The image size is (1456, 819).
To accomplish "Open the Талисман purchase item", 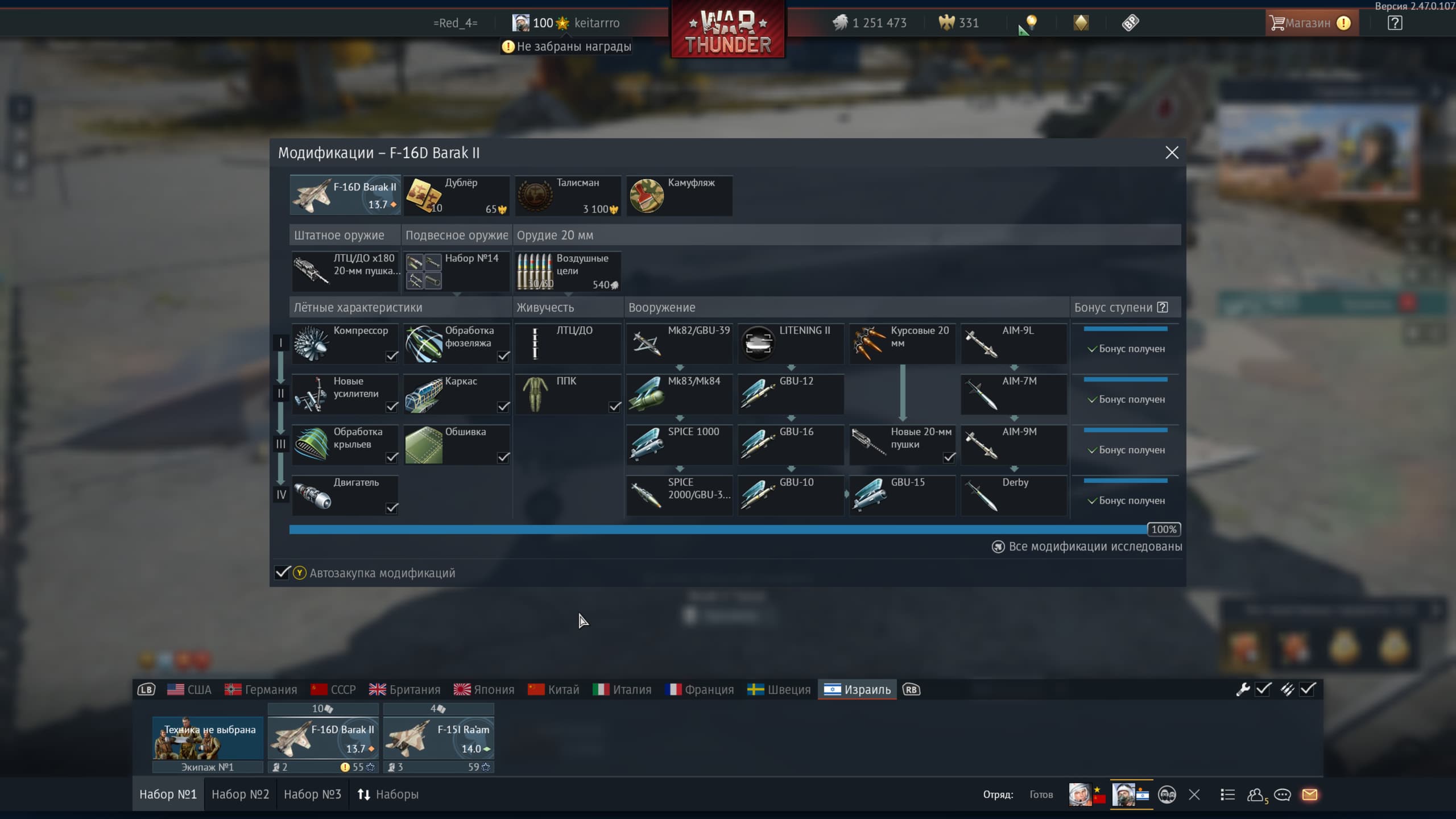I will 568,196.
